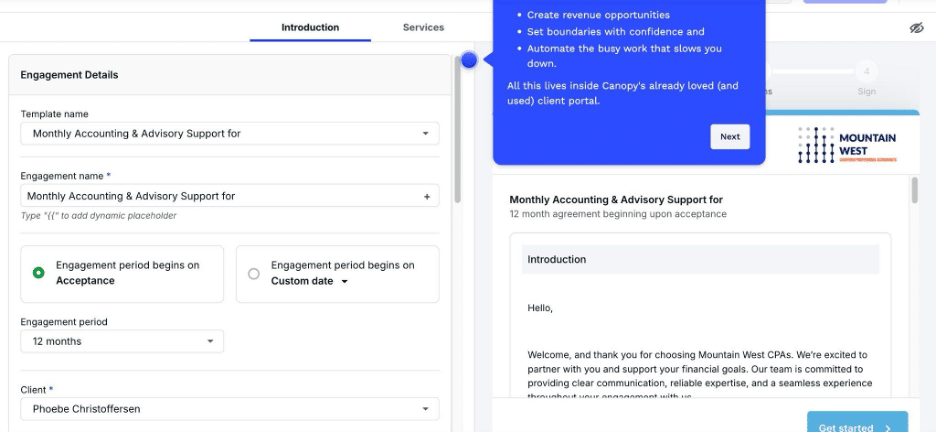Toggle preview visibility eye-slash icon

pyautogui.click(x=916, y=28)
